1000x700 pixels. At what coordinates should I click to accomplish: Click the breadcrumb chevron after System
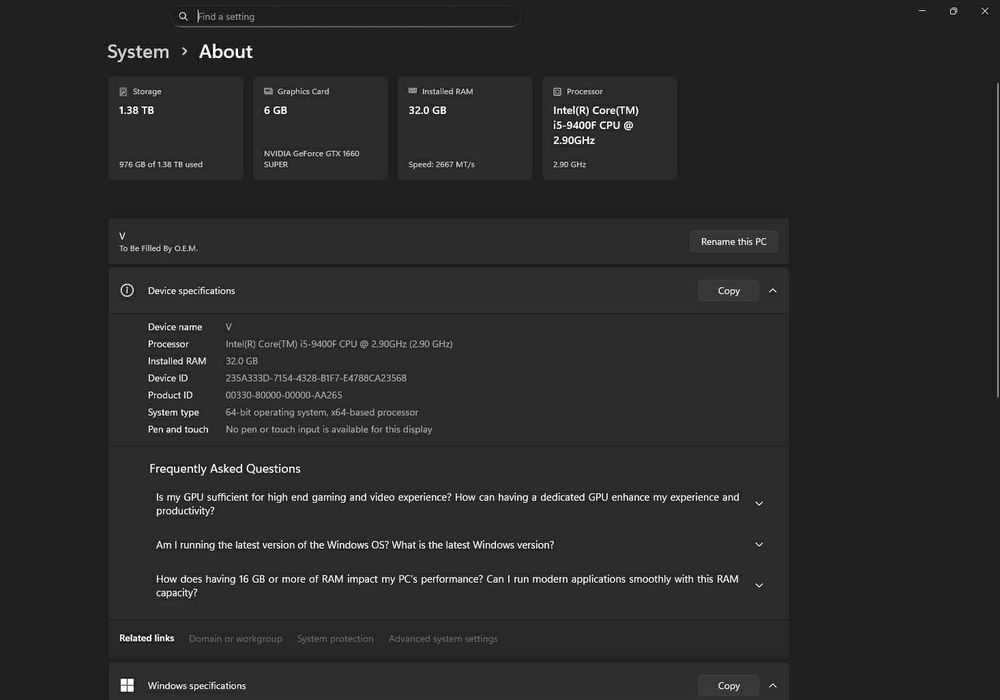point(184,51)
